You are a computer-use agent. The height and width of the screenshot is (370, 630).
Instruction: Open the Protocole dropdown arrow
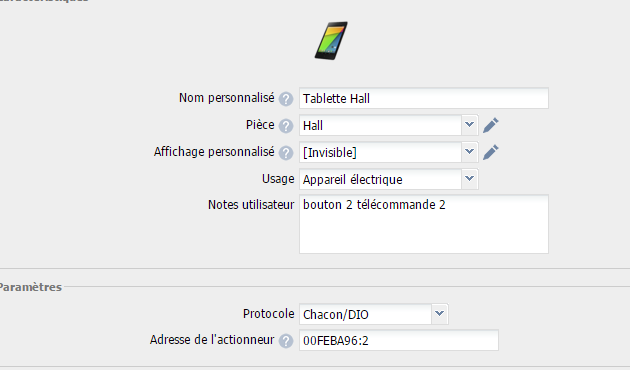(440, 314)
